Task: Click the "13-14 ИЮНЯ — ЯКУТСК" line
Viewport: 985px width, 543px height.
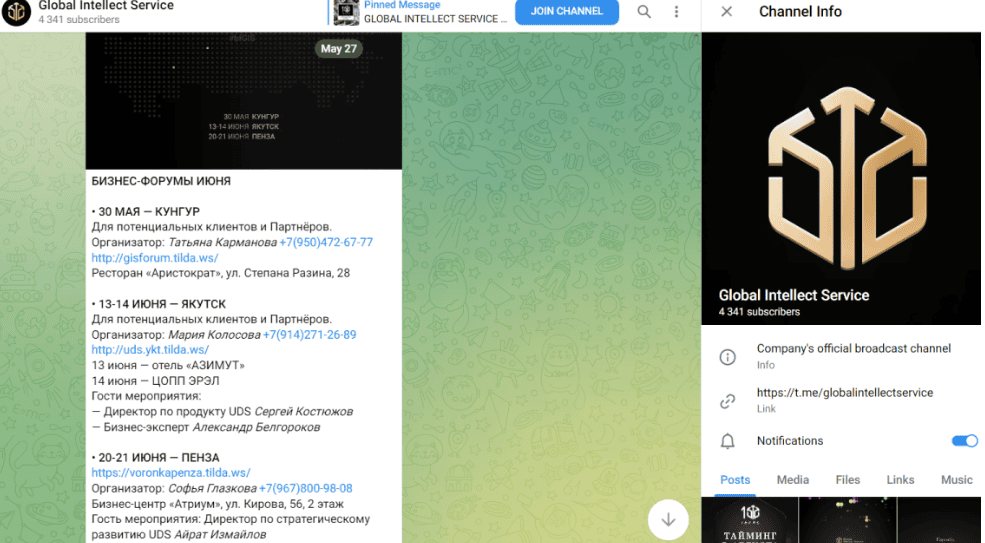Action: point(158,304)
